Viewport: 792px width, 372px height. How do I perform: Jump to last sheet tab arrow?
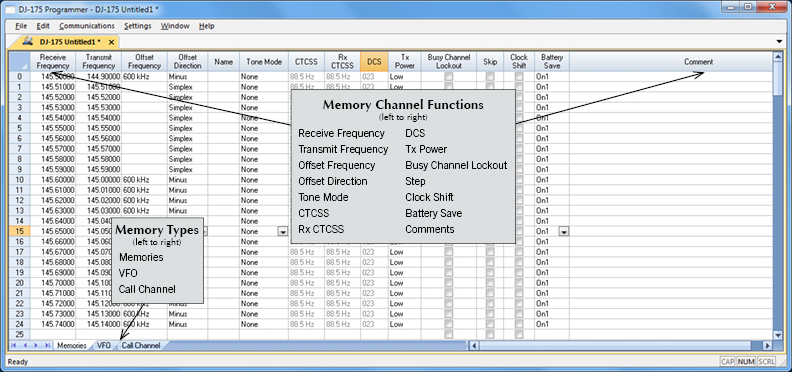[47, 345]
